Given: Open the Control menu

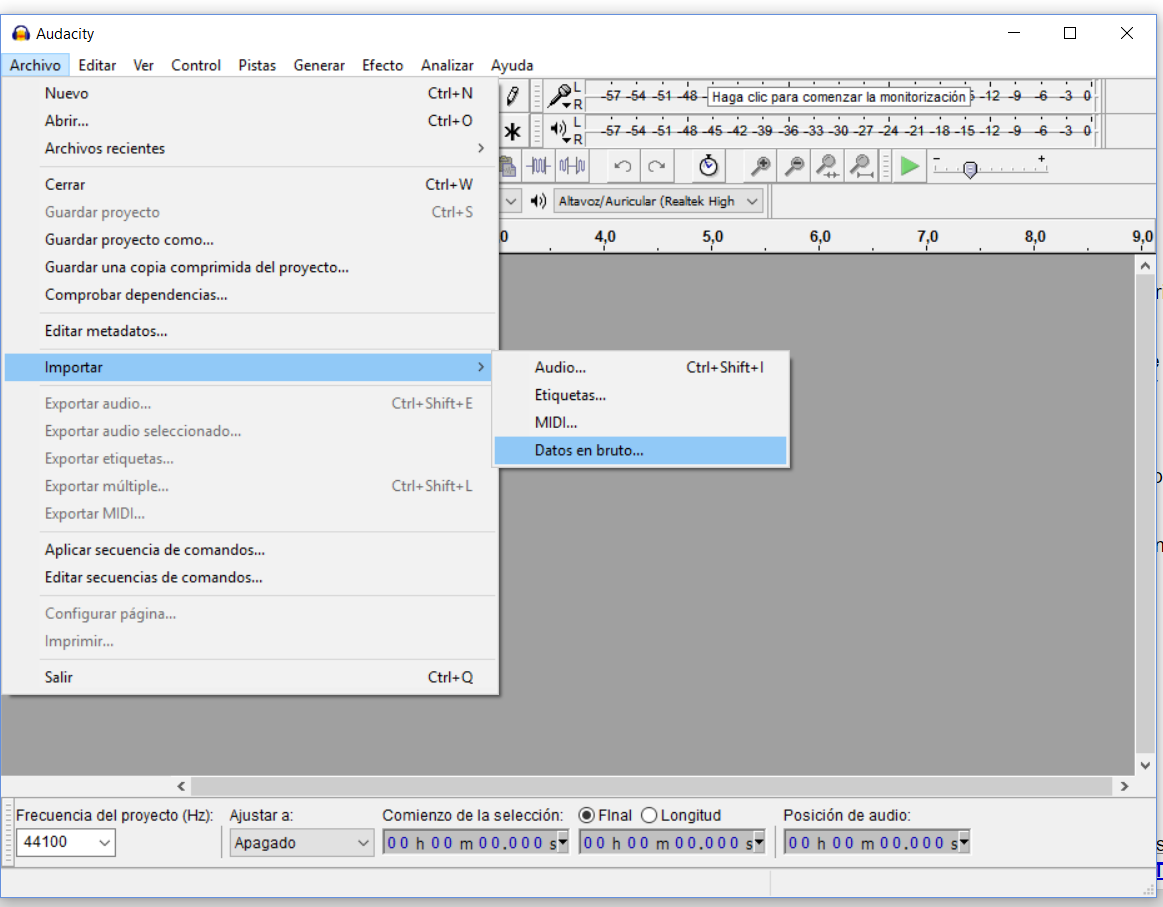Looking at the screenshot, I should click(196, 65).
